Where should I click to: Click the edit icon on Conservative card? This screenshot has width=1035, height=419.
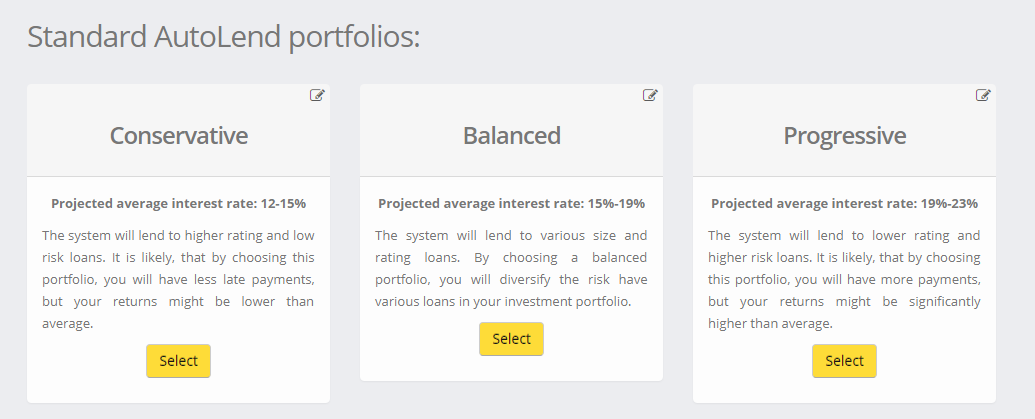(317, 95)
